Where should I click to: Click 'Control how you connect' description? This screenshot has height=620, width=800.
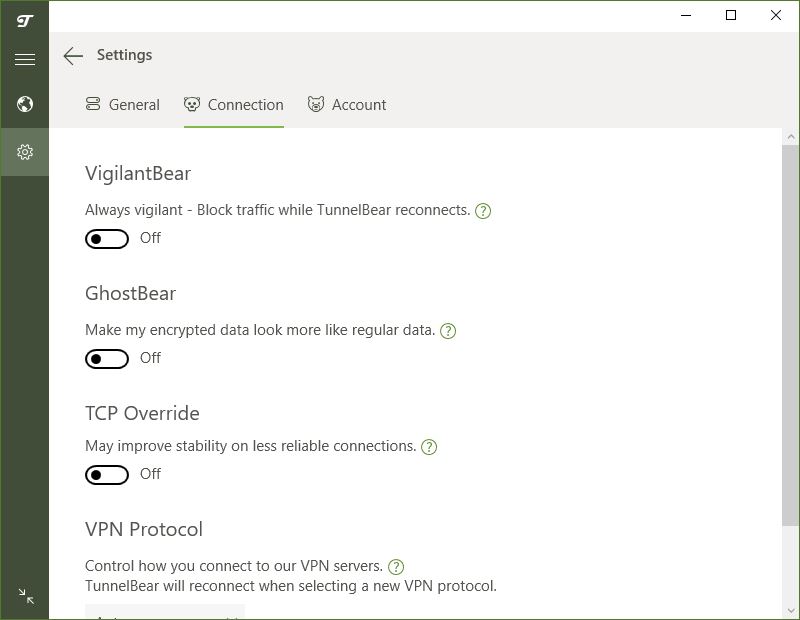coord(234,566)
